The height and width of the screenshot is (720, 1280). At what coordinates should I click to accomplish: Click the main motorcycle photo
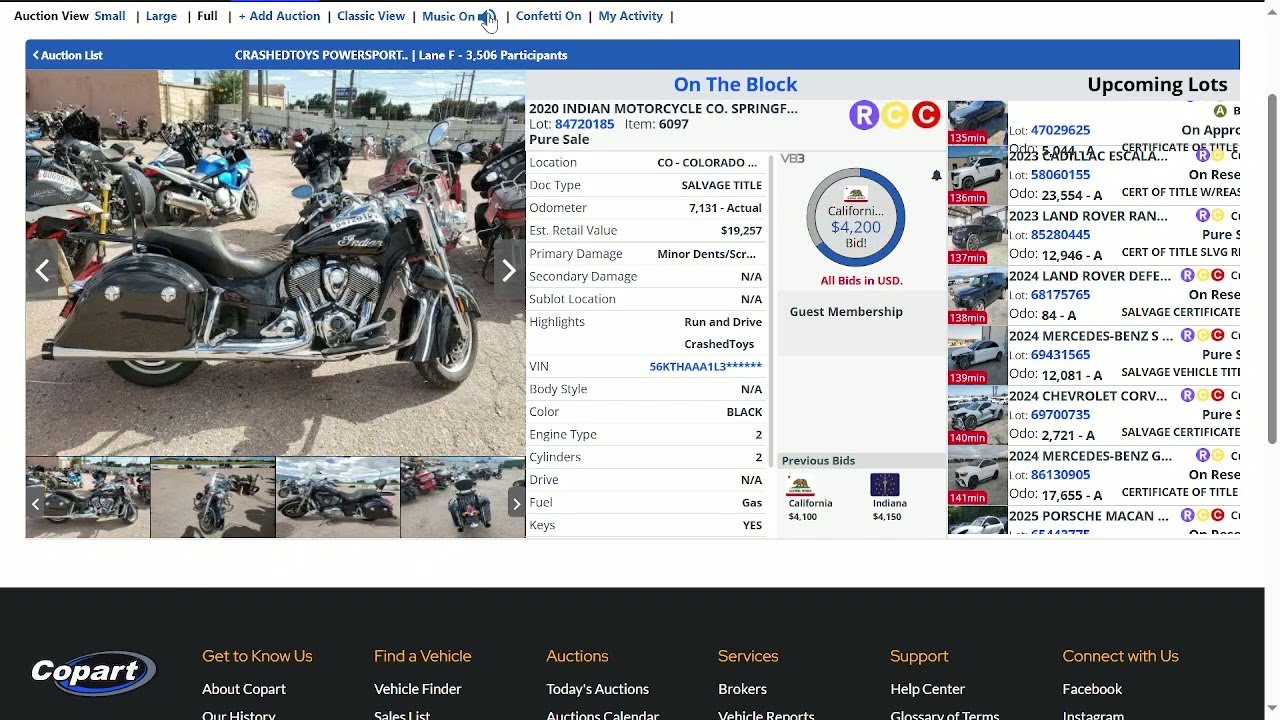click(275, 263)
